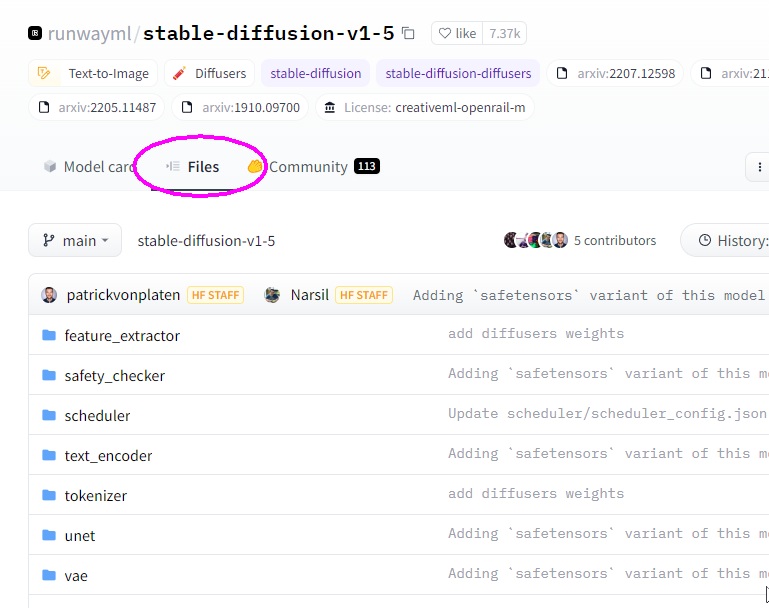Open the creativeml-openrail-m license tag
The height and width of the screenshot is (608, 769).
(x=425, y=107)
